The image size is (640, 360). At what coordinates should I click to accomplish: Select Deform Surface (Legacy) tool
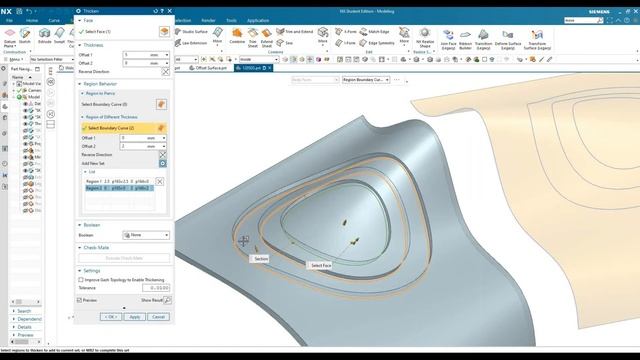(508, 40)
